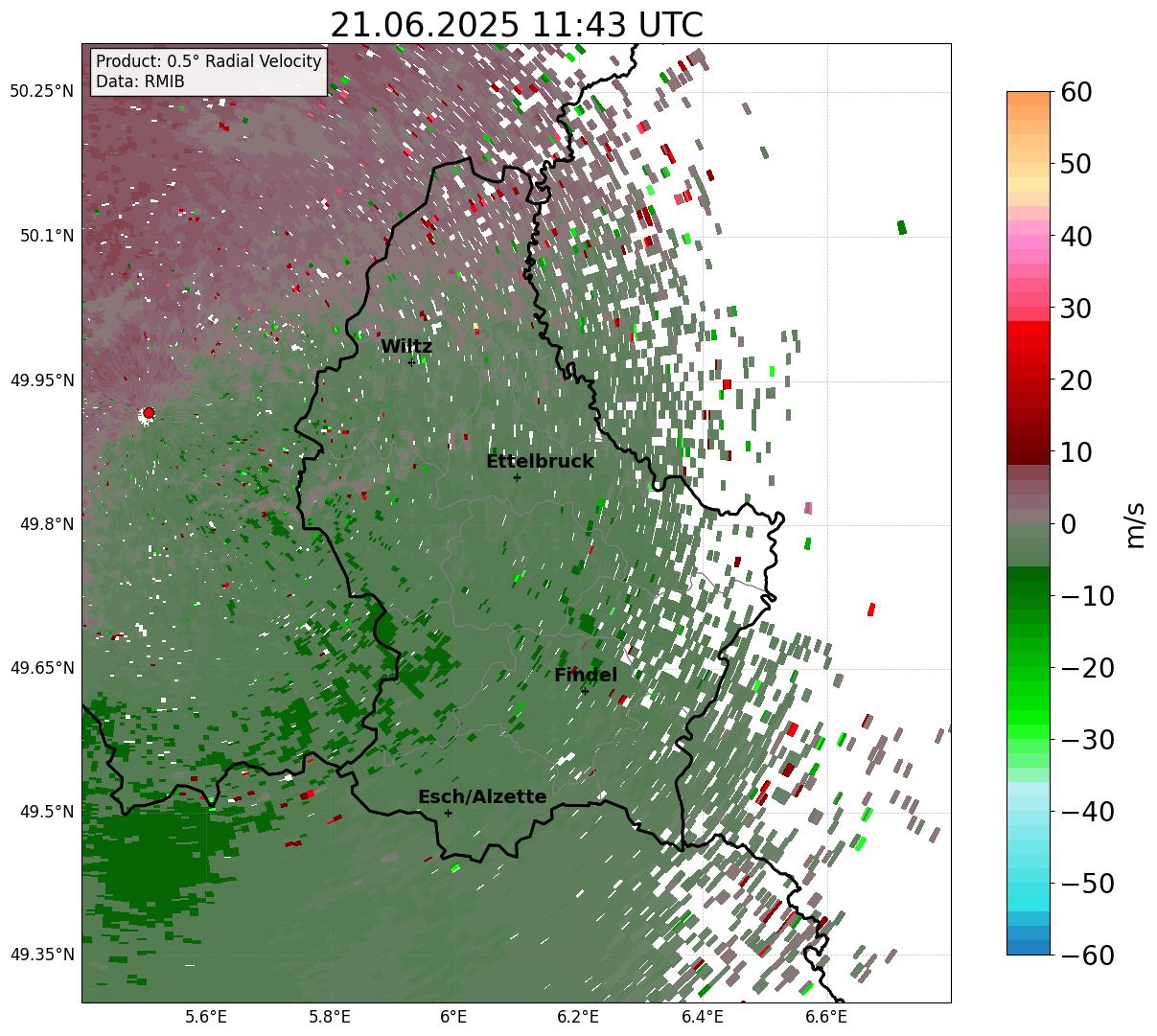Click the Findel station label
1157x1036 pixels.
point(586,676)
